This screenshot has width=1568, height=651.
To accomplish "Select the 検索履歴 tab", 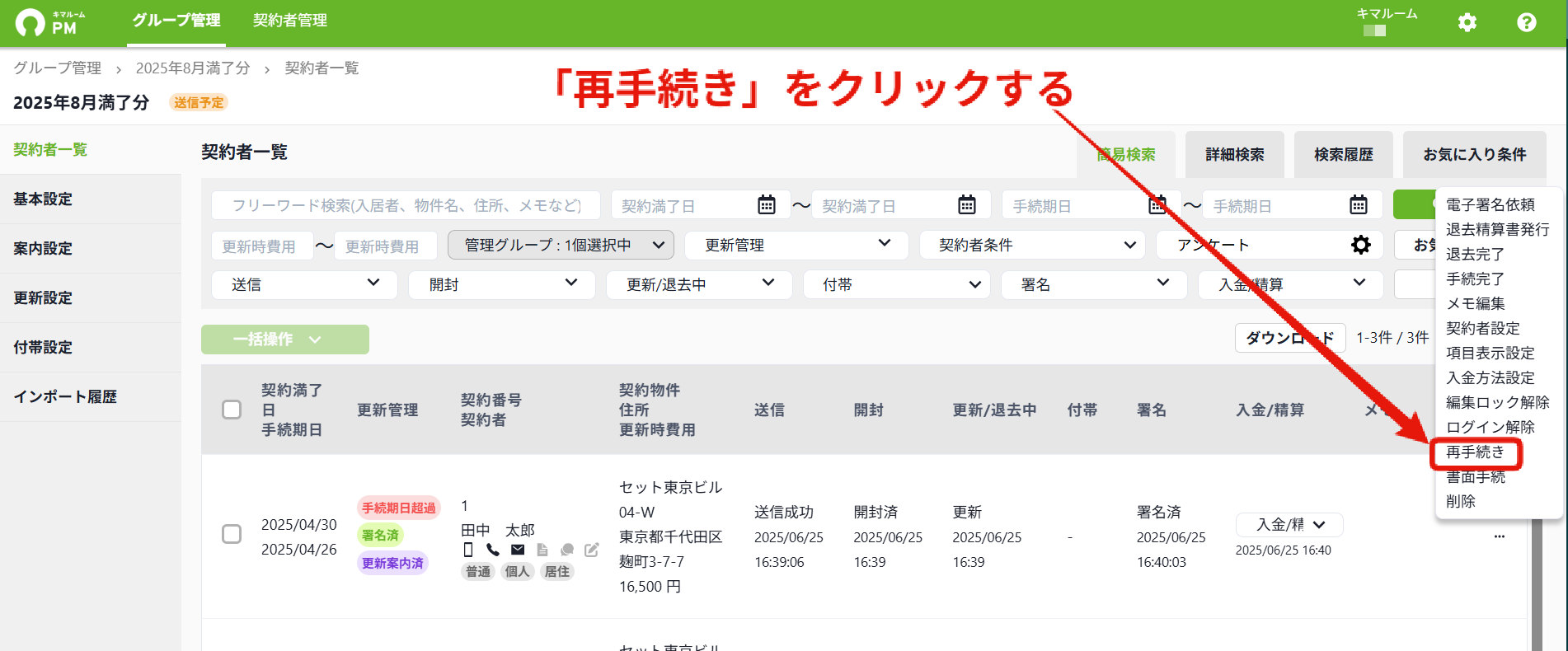I will pyautogui.click(x=1344, y=154).
